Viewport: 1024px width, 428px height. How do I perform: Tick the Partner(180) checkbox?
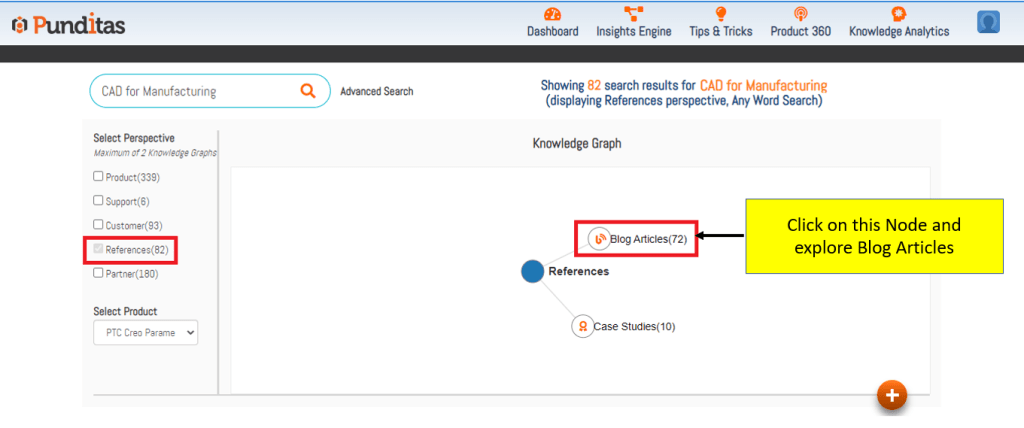coord(98,273)
